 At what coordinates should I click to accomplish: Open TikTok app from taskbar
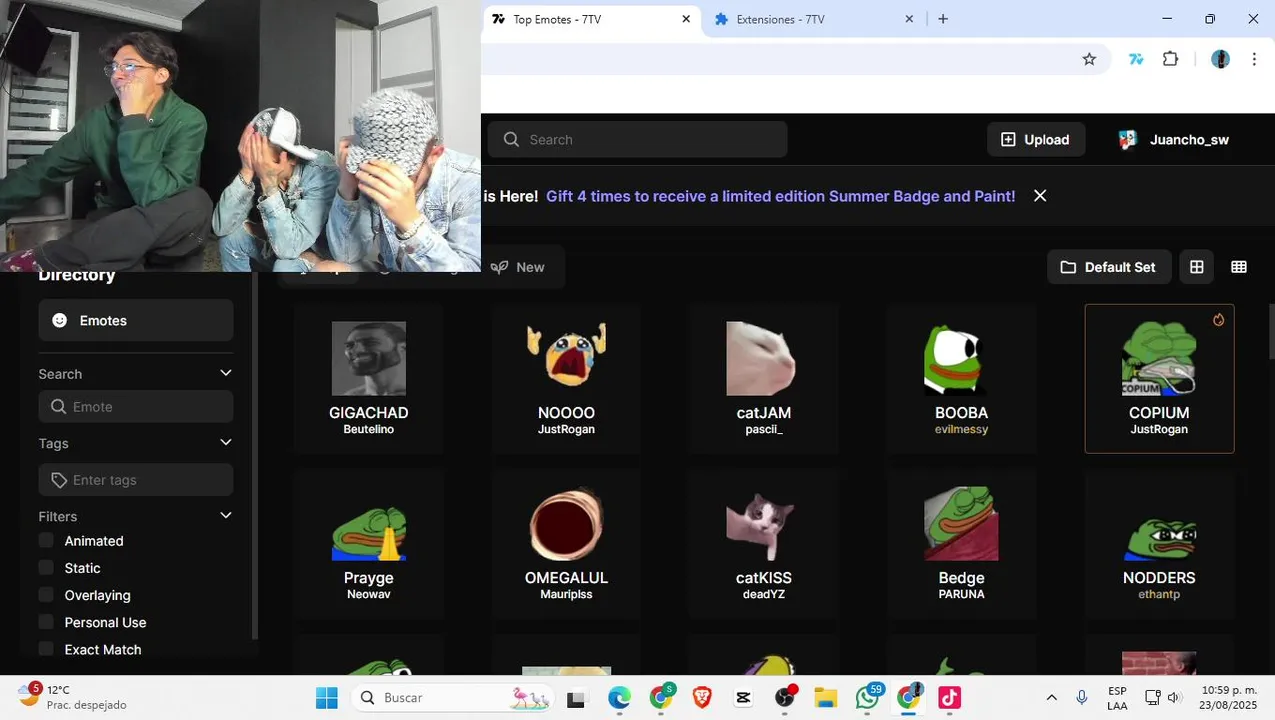coord(949,698)
